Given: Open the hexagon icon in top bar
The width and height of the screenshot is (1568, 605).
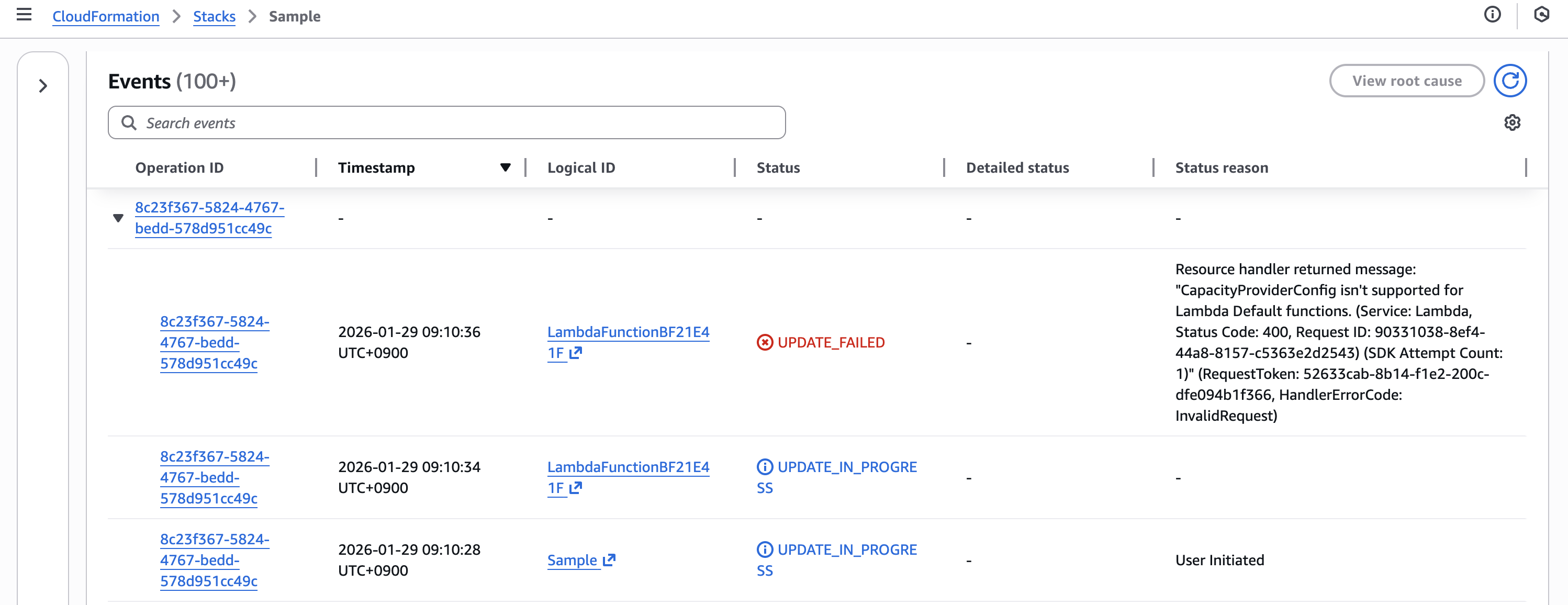Looking at the screenshot, I should point(1541,15).
